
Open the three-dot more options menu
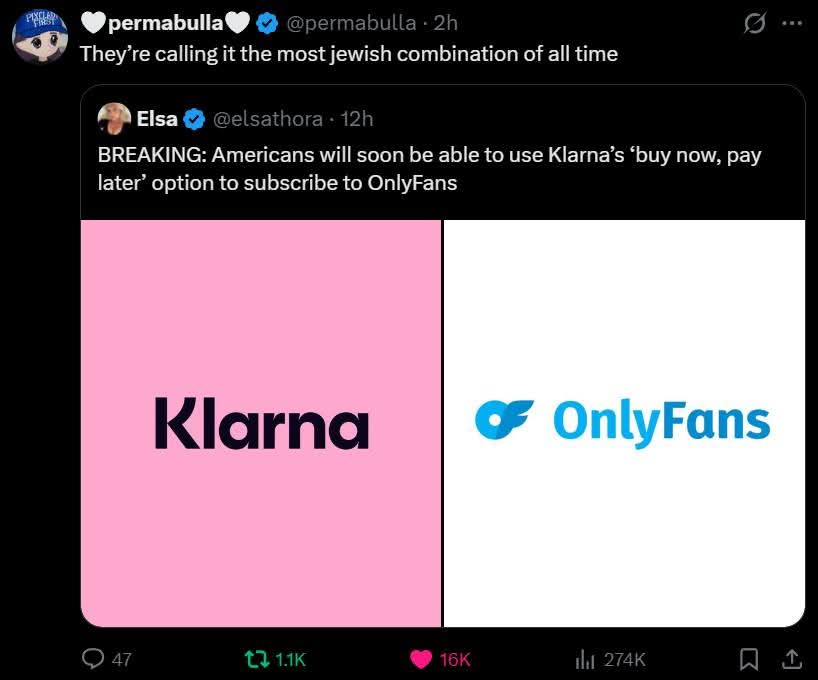791,23
